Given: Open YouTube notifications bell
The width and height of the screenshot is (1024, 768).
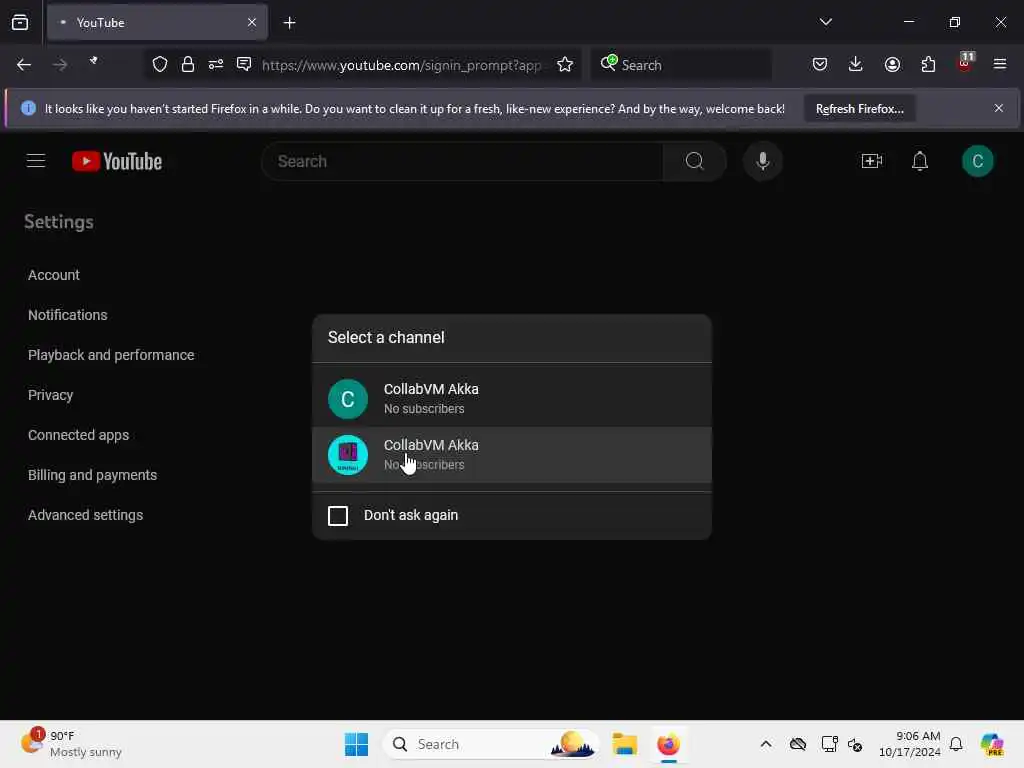Looking at the screenshot, I should click(x=920, y=161).
